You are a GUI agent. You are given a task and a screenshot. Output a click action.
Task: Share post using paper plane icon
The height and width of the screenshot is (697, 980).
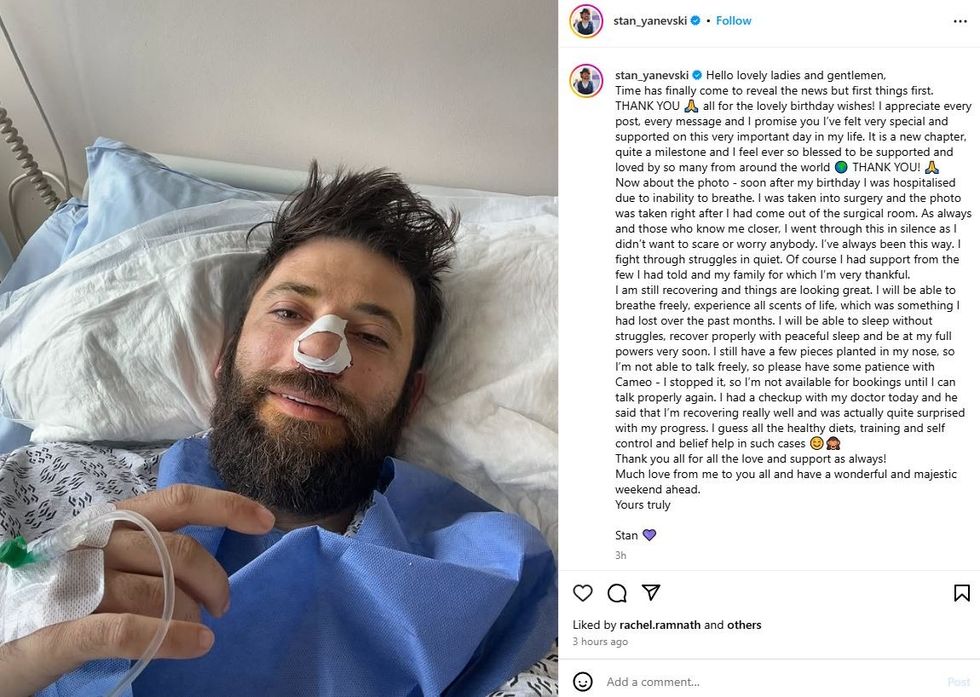pyautogui.click(x=651, y=592)
